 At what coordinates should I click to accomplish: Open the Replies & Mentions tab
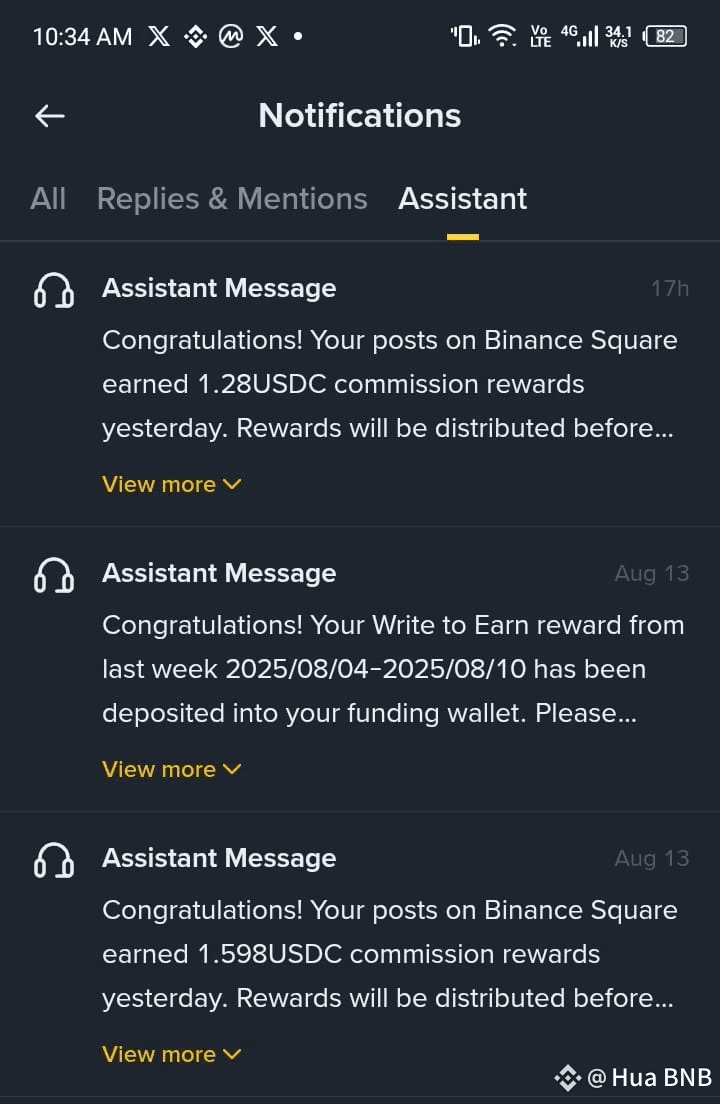click(232, 199)
